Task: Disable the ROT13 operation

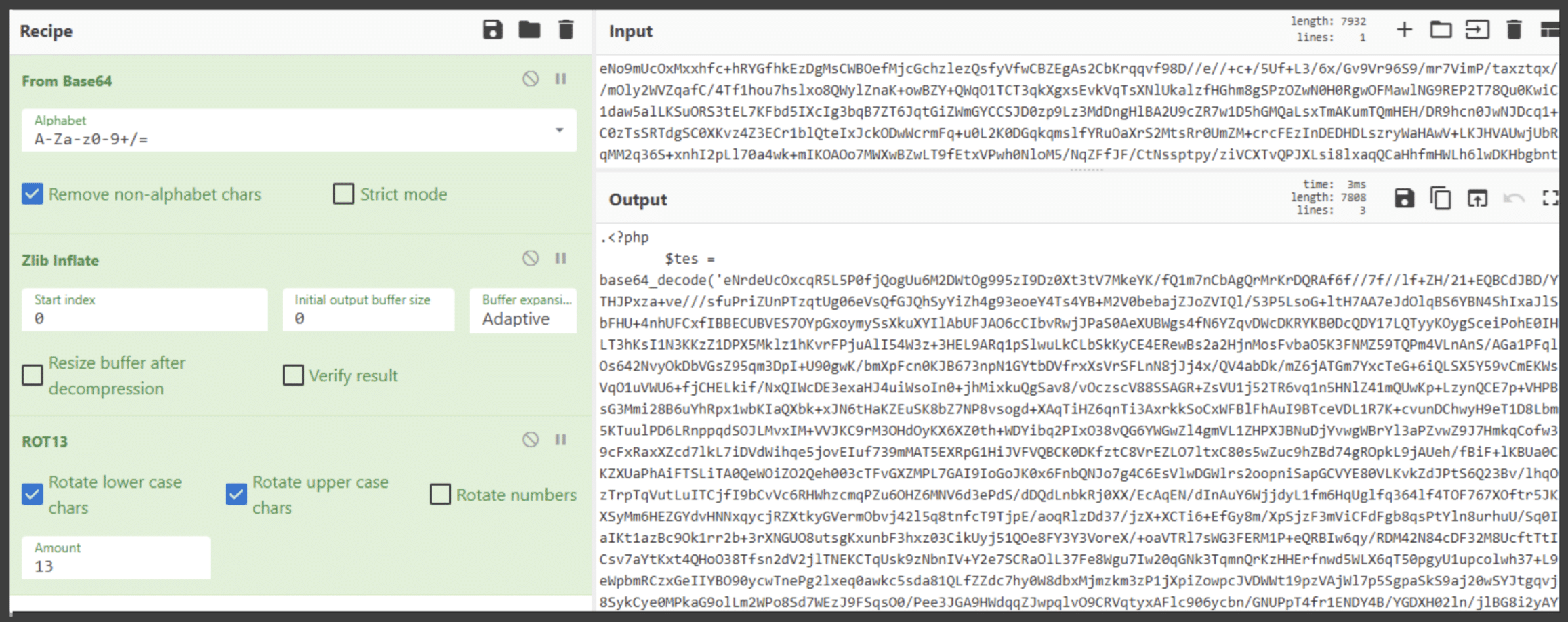Action: (531, 440)
